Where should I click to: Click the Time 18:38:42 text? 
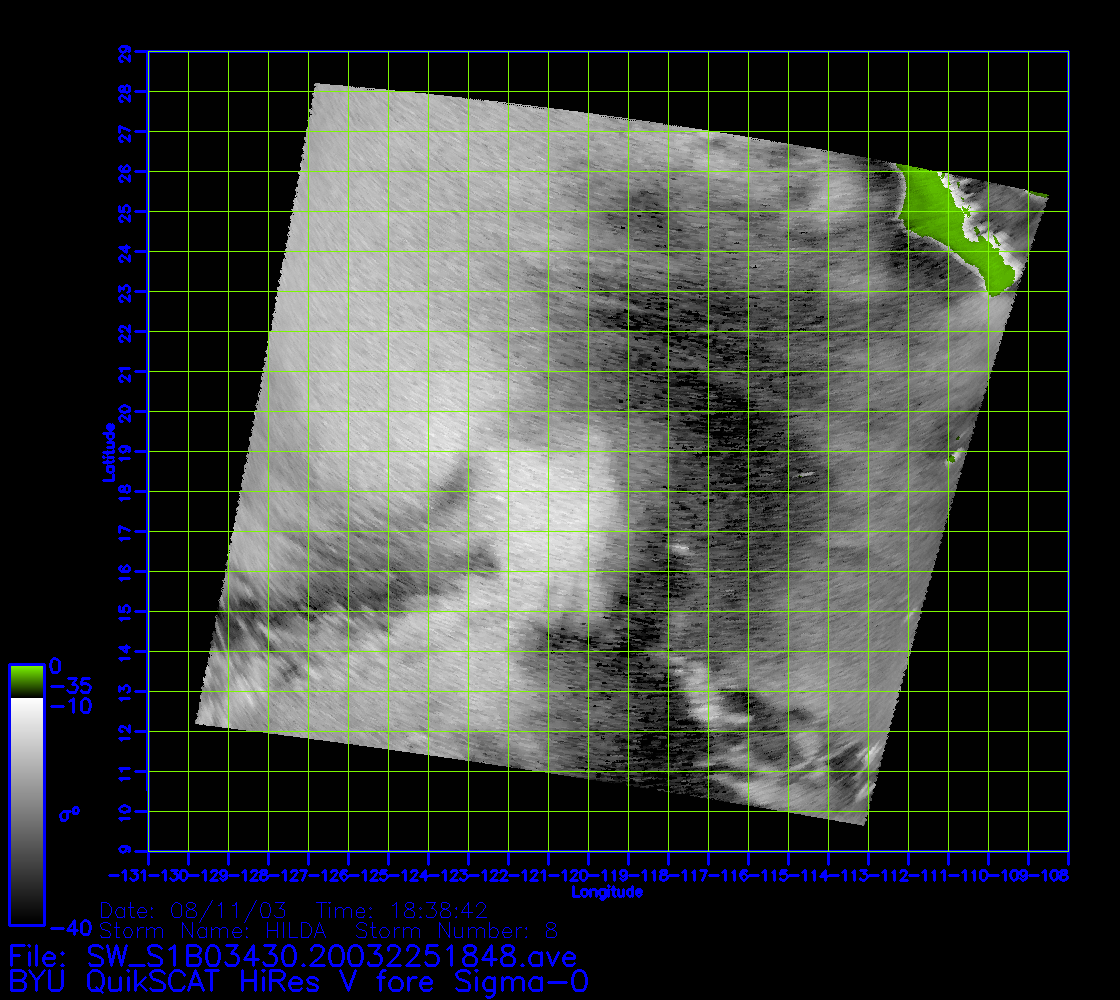pos(404,911)
